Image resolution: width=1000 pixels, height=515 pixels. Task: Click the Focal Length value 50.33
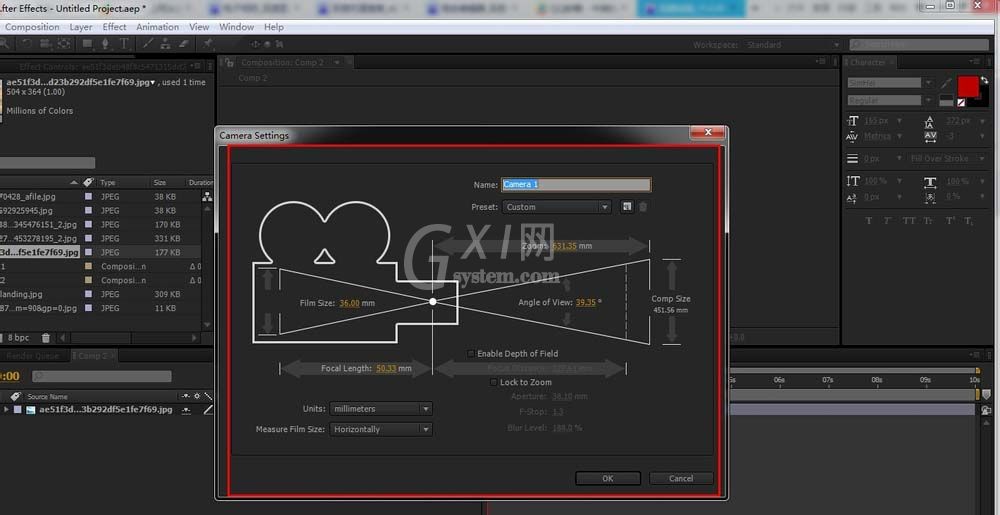(x=386, y=368)
